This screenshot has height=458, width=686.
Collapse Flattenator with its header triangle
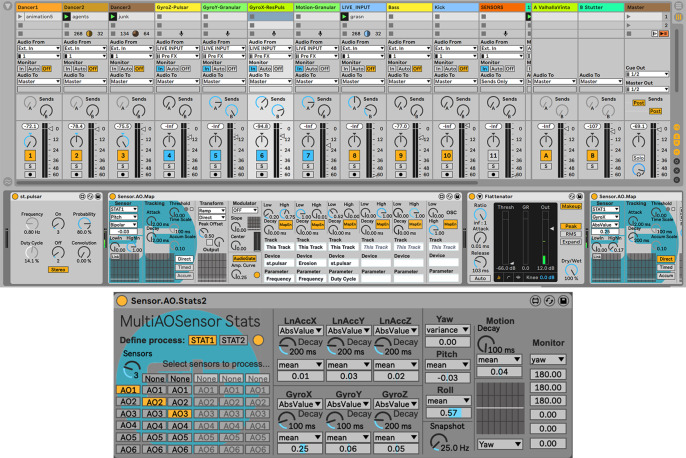[480, 196]
